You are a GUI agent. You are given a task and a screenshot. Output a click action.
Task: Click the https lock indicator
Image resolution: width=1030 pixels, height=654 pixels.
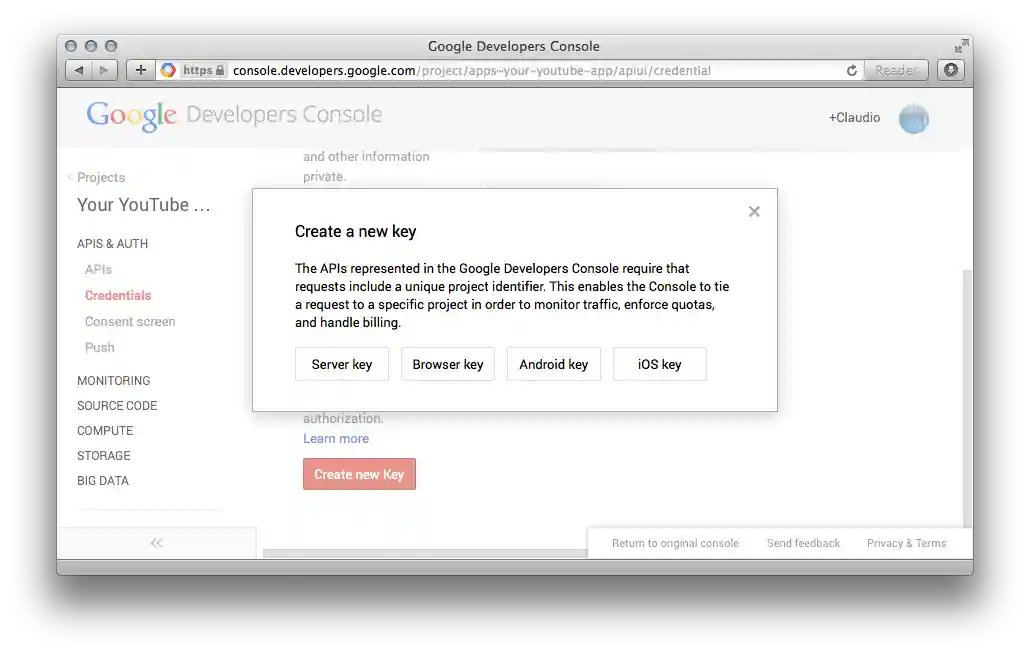[x=204, y=70]
